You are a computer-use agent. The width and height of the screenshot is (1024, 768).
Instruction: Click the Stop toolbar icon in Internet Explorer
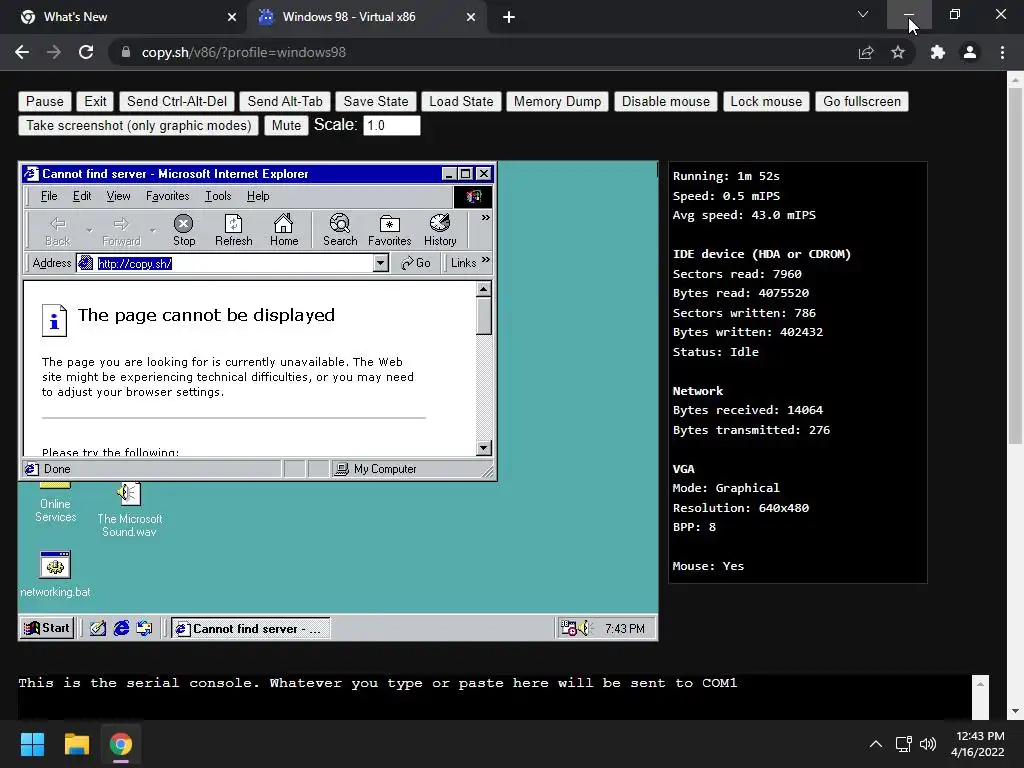(184, 230)
